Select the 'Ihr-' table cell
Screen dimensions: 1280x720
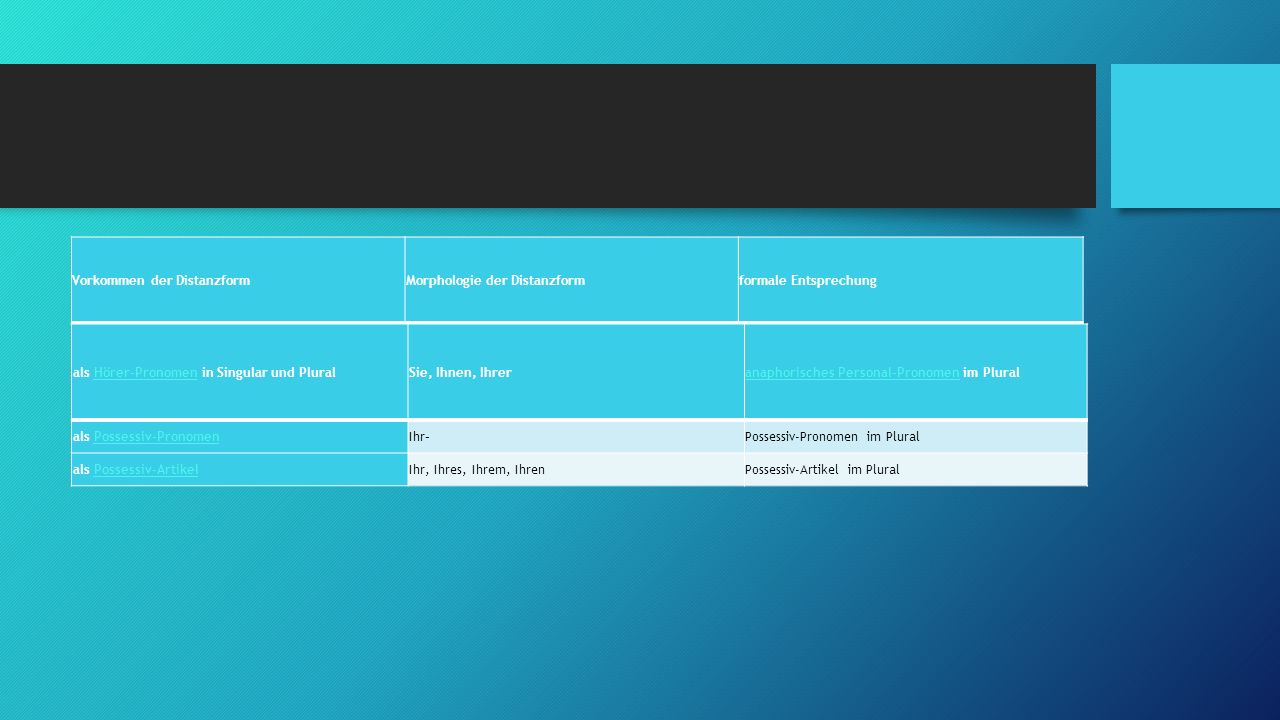pyautogui.click(x=576, y=437)
